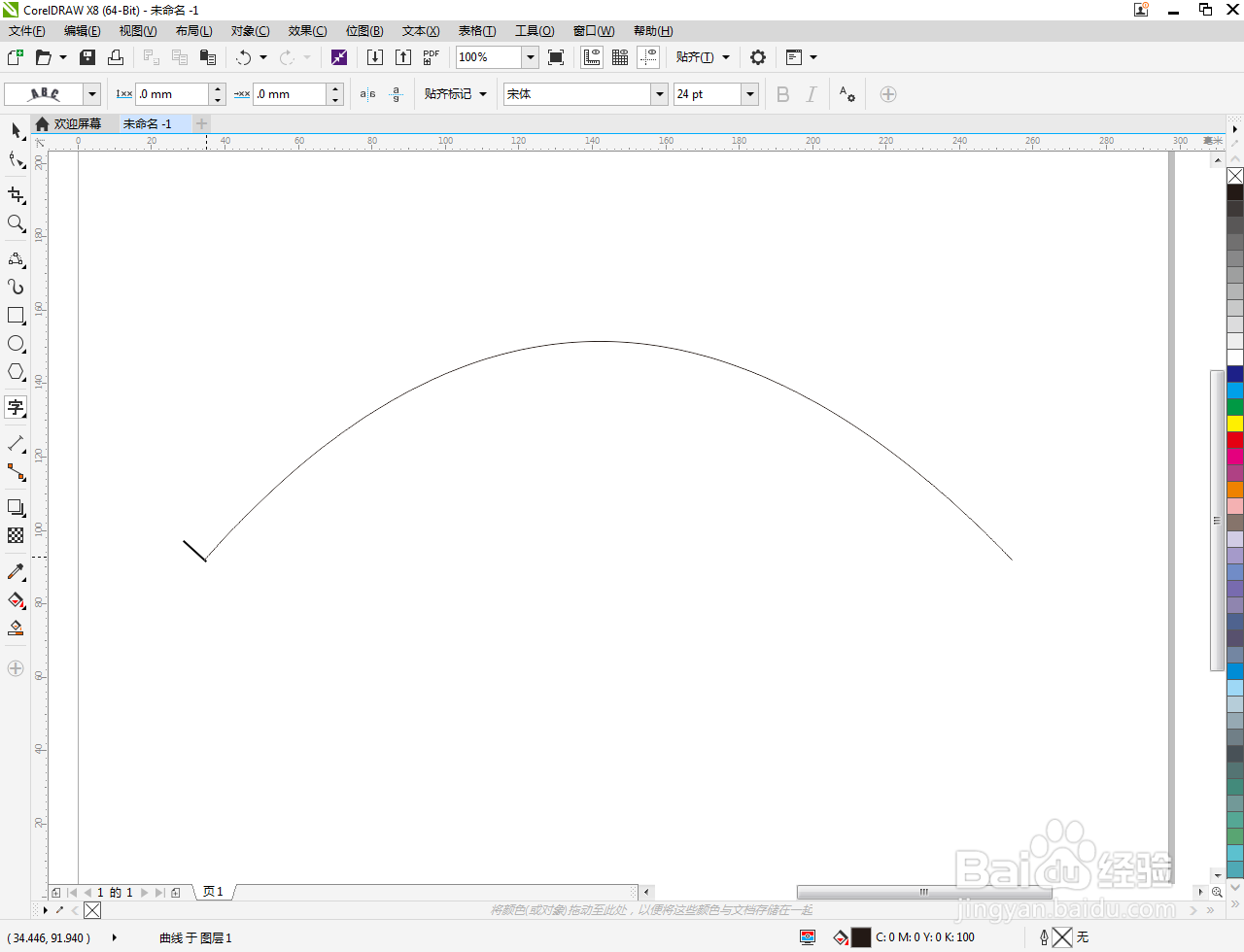
Task: Select the Parallel dimension tool
Action: pos(16,443)
